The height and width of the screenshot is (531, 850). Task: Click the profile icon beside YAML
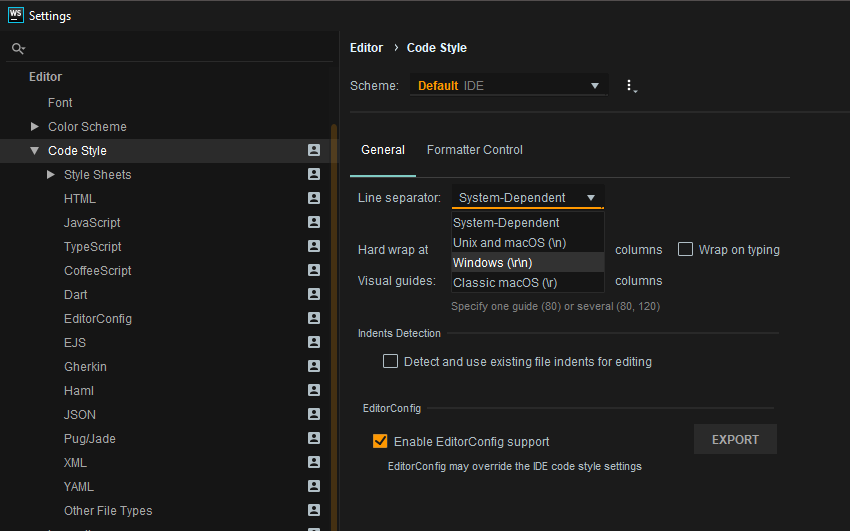point(314,486)
